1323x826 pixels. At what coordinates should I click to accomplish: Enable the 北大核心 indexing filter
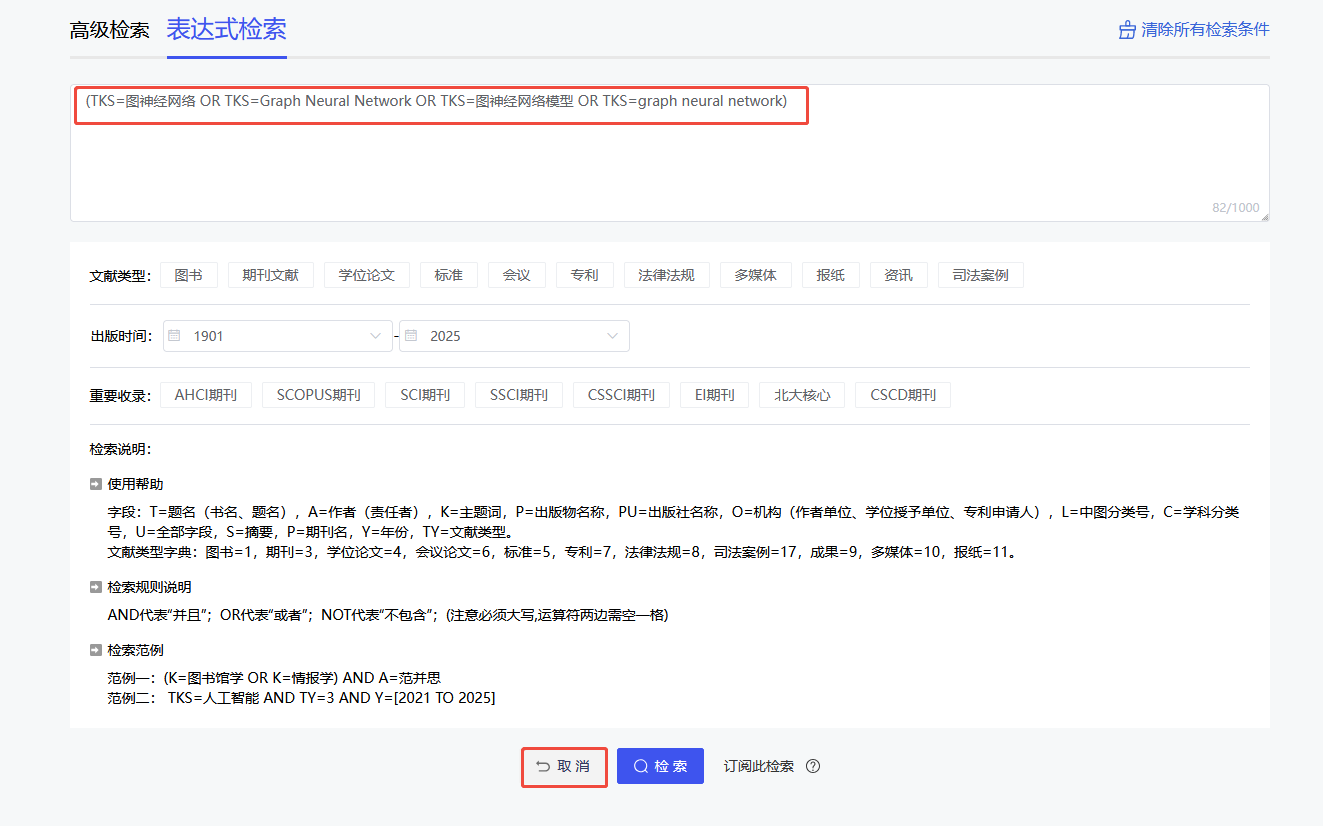coord(799,394)
